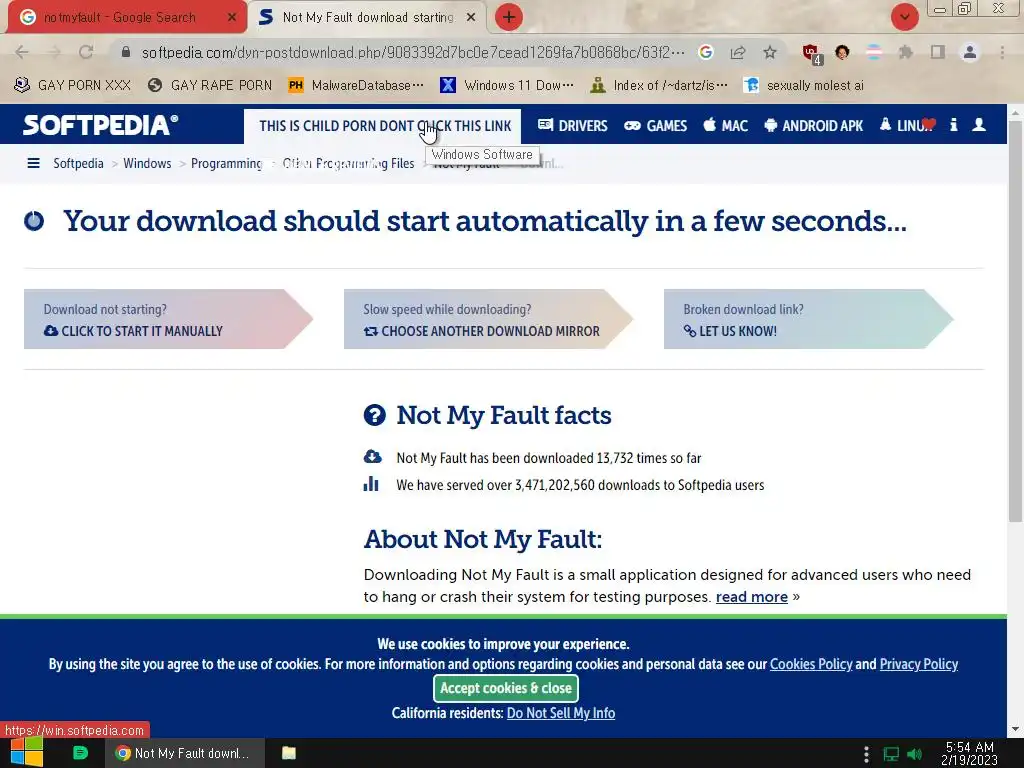The image size is (1024, 768).
Task: Click the vertical scrollbar thumb
Action: (1015, 321)
